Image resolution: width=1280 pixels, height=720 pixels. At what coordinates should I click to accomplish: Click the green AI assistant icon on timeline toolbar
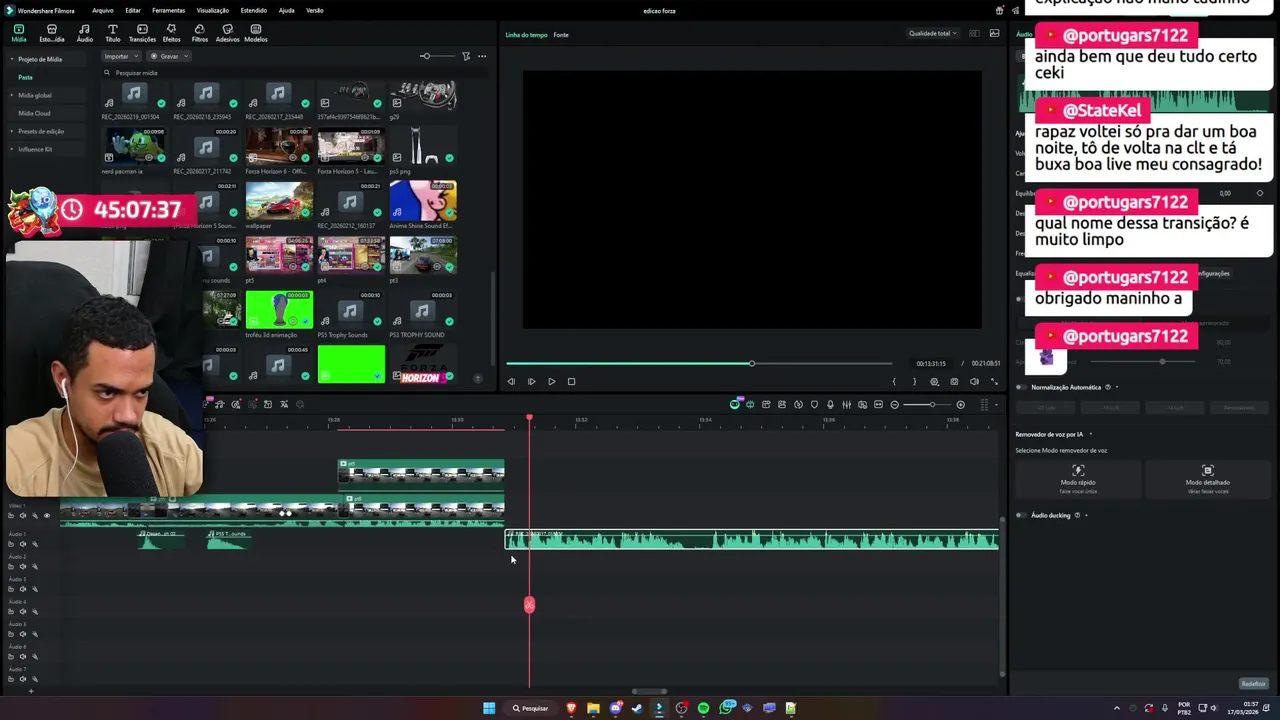point(735,404)
